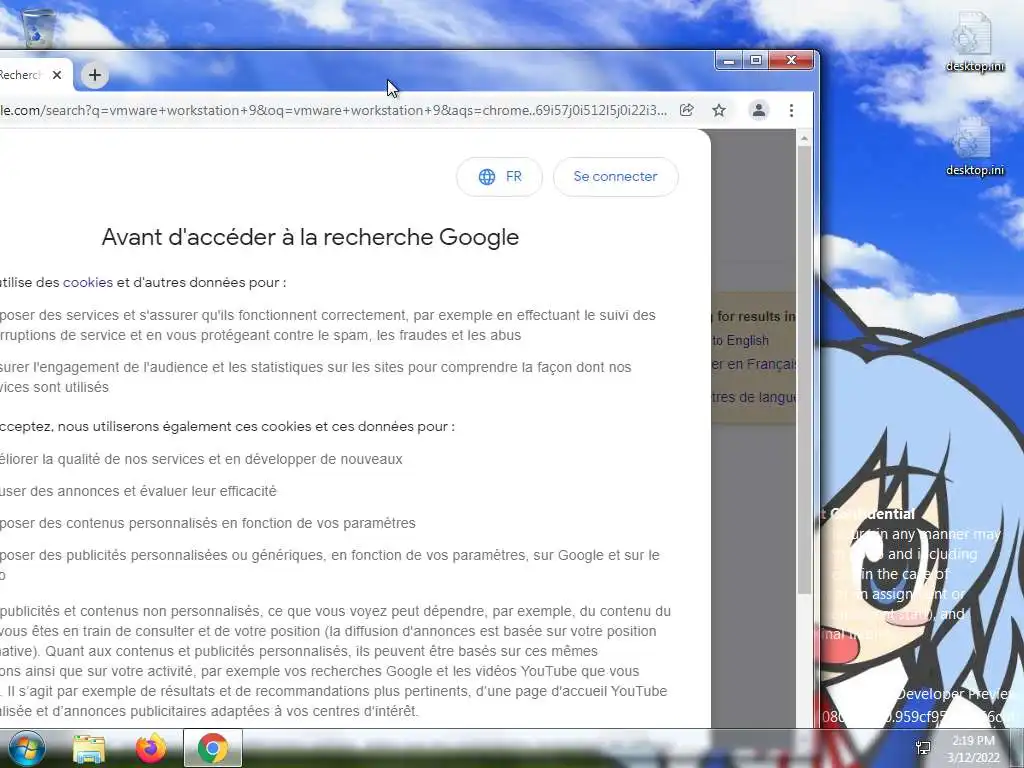Maximize the Chrome window

pyautogui.click(x=756, y=61)
